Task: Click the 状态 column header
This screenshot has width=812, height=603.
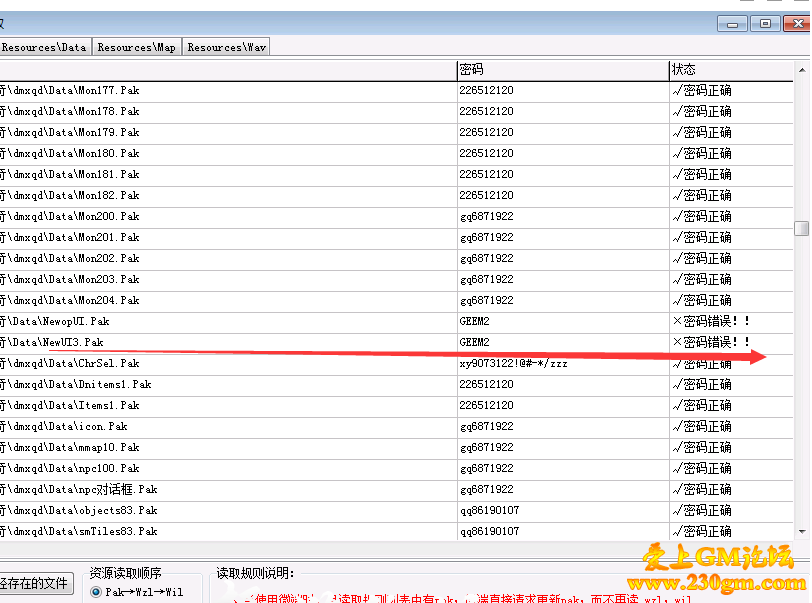Action: point(731,69)
